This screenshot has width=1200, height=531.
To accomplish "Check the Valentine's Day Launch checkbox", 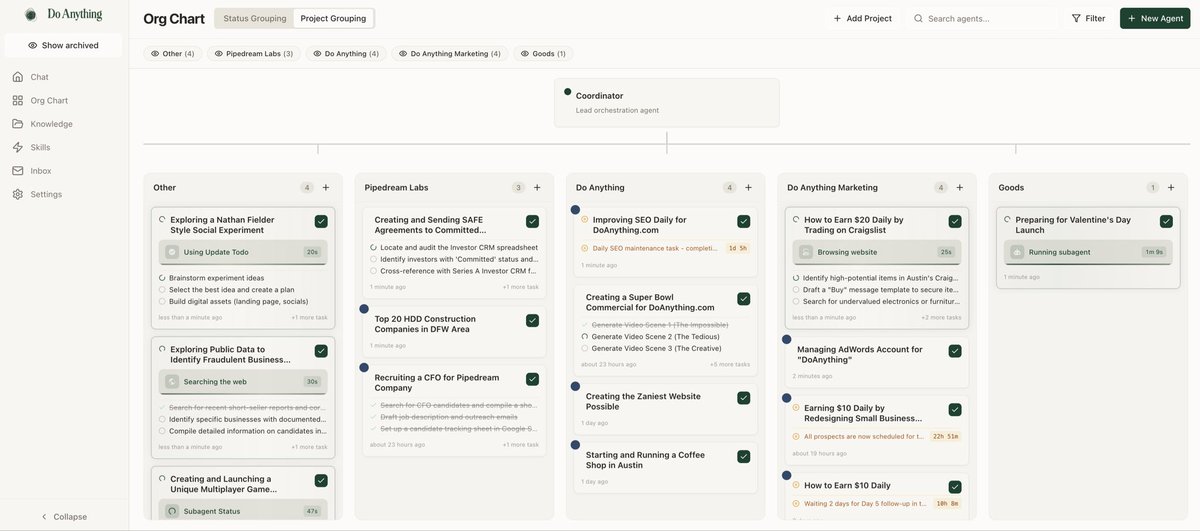I will point(1167,221).
